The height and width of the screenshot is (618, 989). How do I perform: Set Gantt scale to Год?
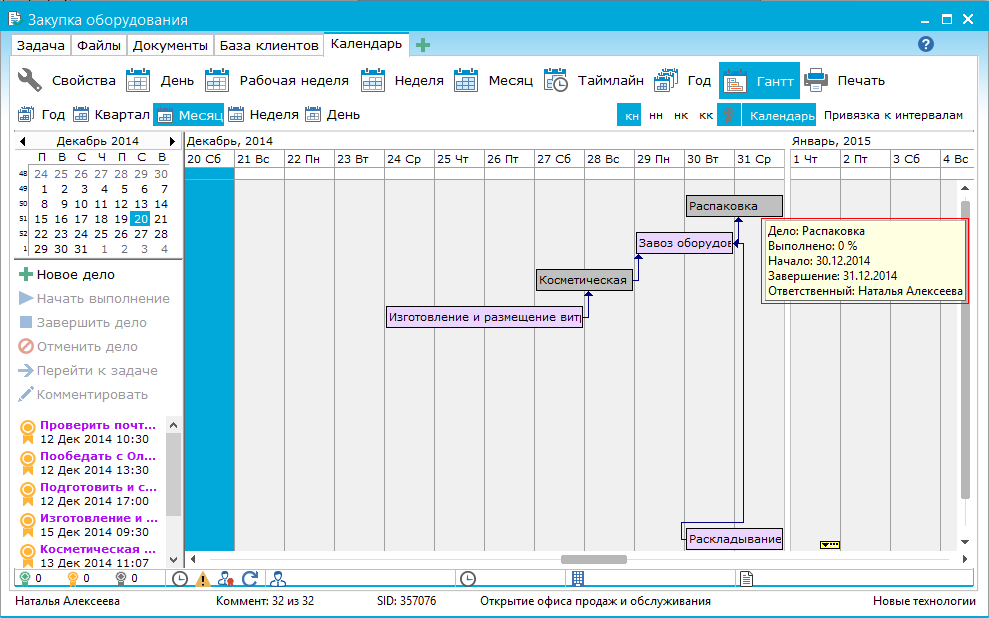pyautogui.click(x=42, y=115)
